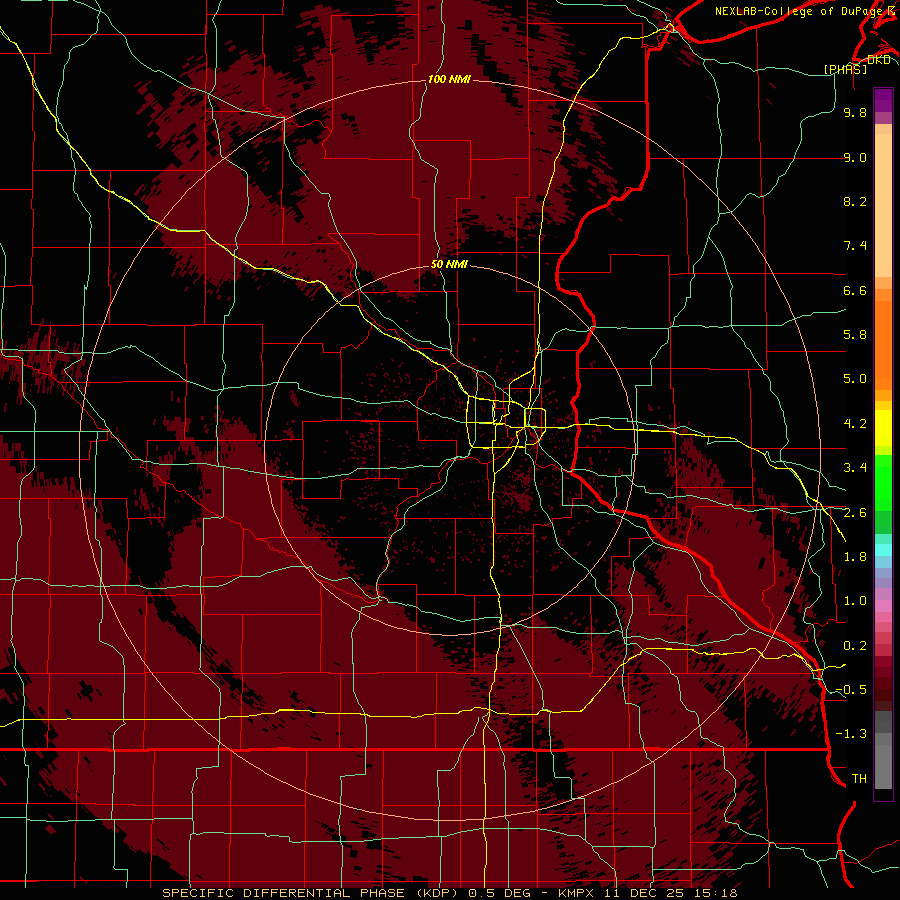Screen dimensions: 900x900
Task: Click the 1.0 legend value
Action: tap(855, 601)
